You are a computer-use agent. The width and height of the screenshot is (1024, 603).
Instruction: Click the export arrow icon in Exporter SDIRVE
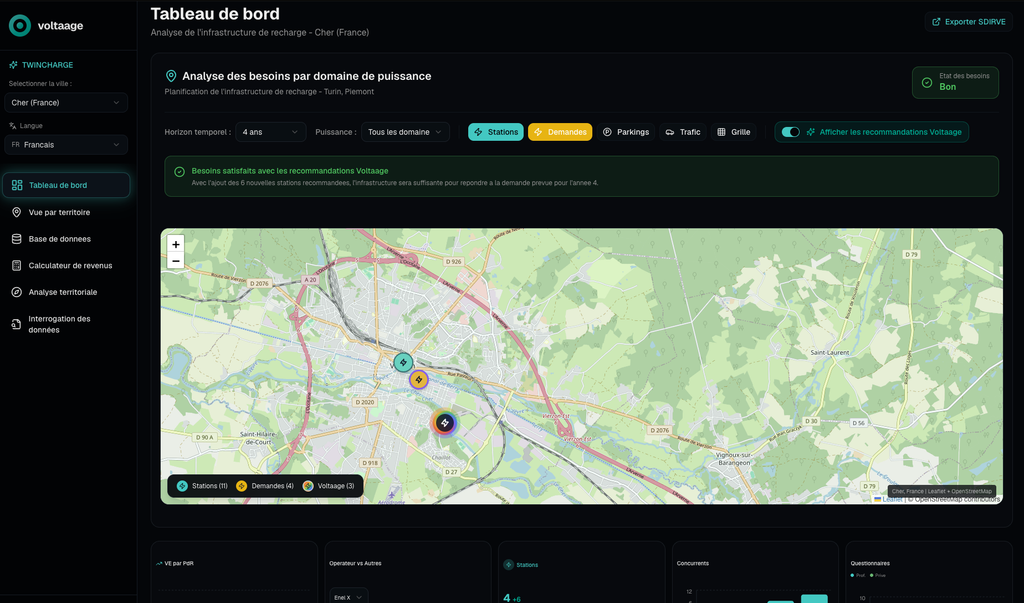tap(936, 22)
